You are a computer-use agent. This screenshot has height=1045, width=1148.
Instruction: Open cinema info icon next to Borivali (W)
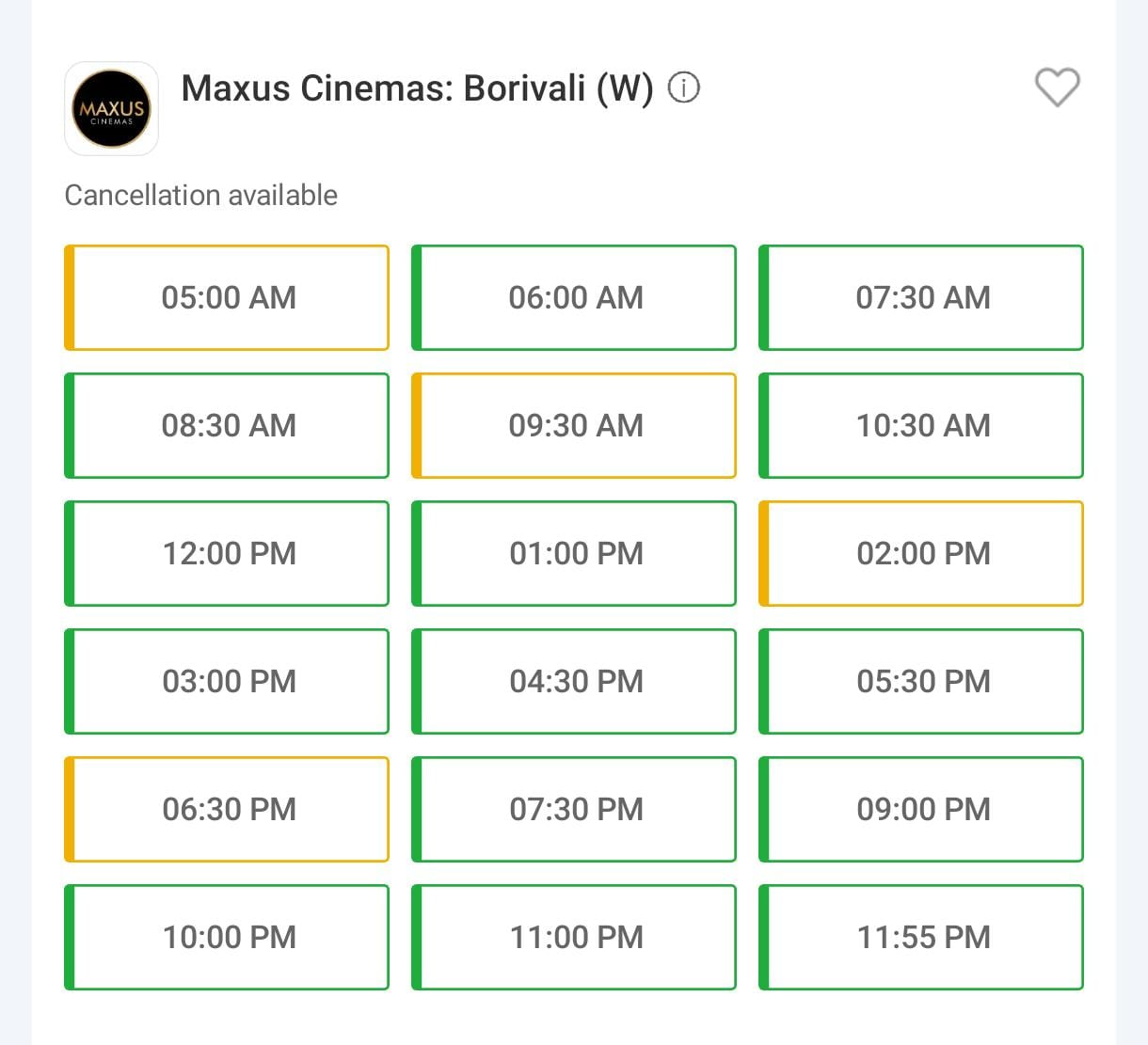(x=684, y=88)
